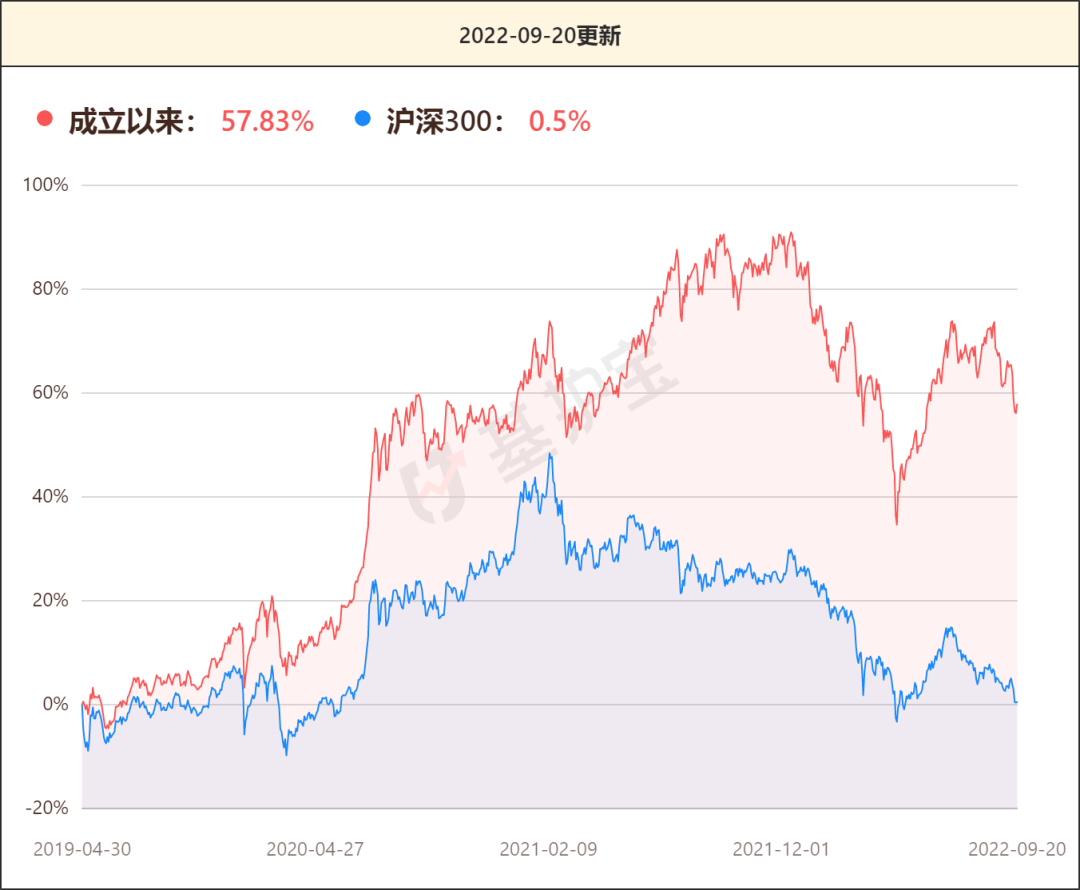1080x890 pixels.
Task: Click the 2022-09-20更新 header title
Action: [540, 35]
